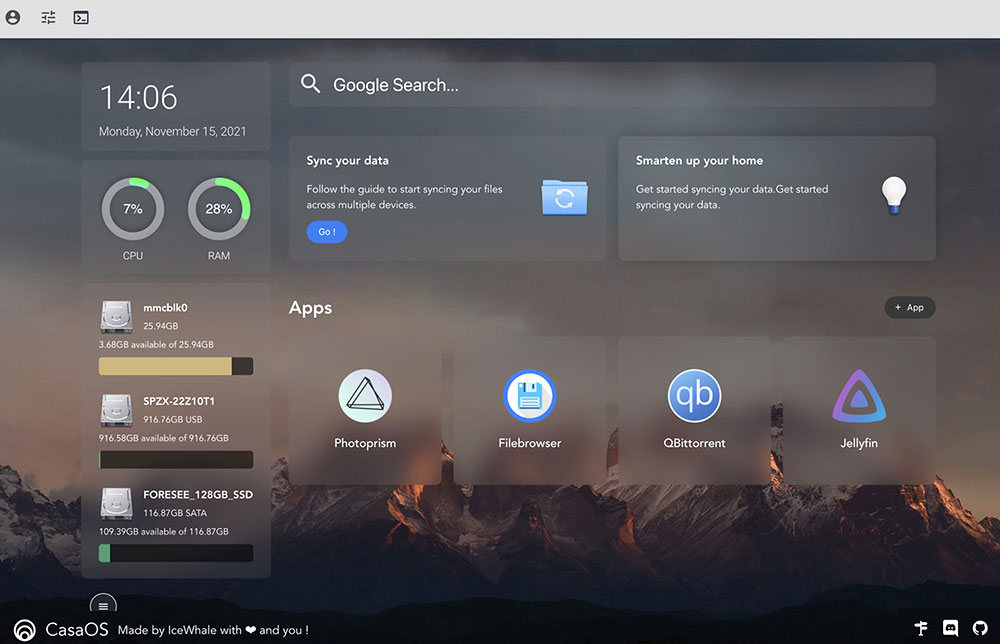Click the SPZX-22Z10T1 storage usage bar

coord(176,460)
